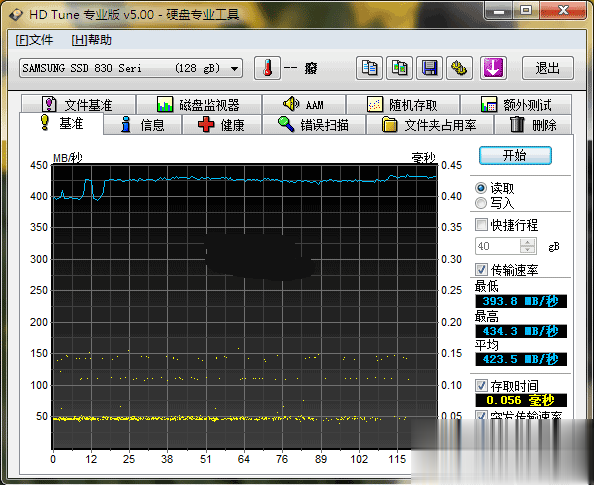Copy screenshot to clipboard toolbar icon

point(399,68)
